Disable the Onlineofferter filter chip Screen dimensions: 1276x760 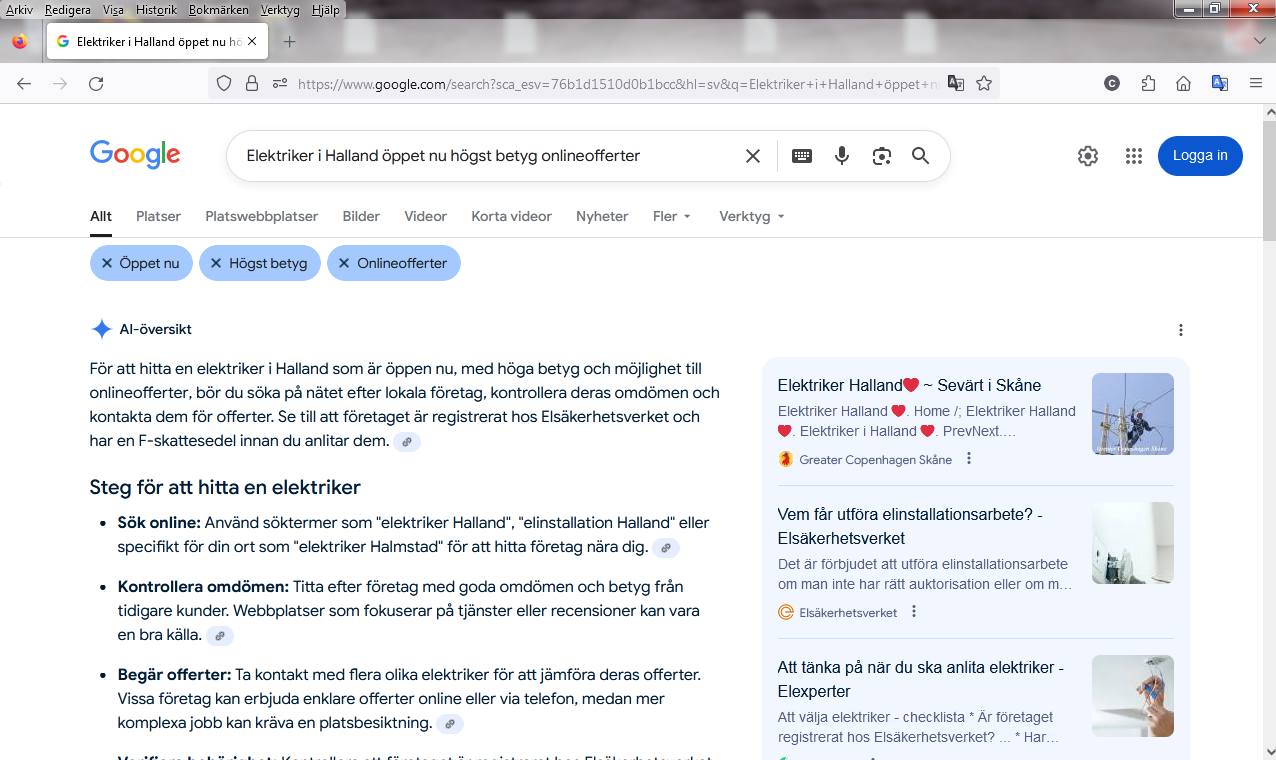point(344,263)
